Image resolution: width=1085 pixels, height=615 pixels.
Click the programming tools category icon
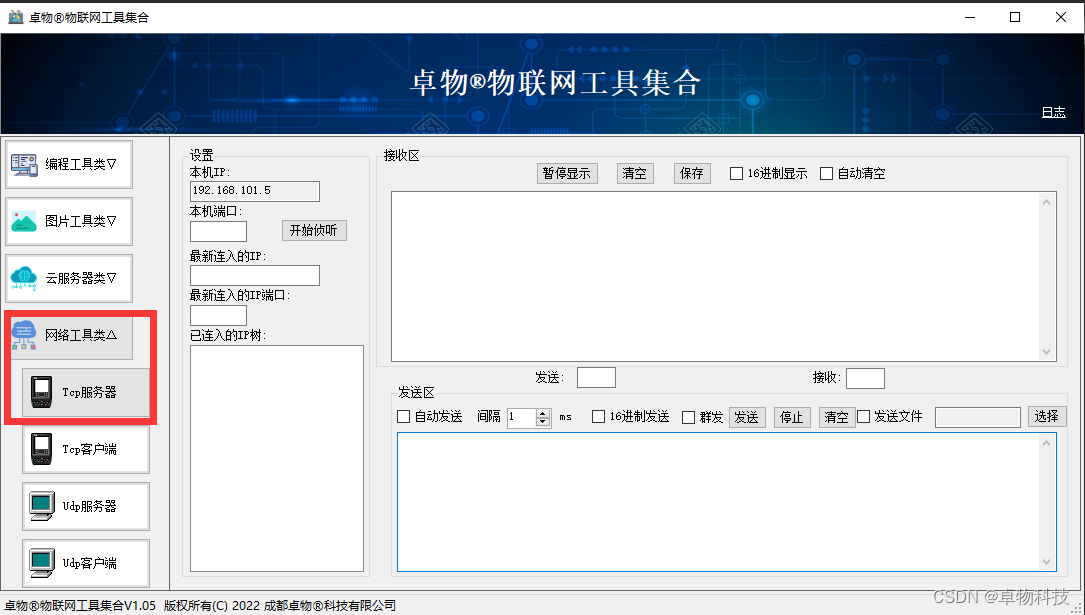24,165
